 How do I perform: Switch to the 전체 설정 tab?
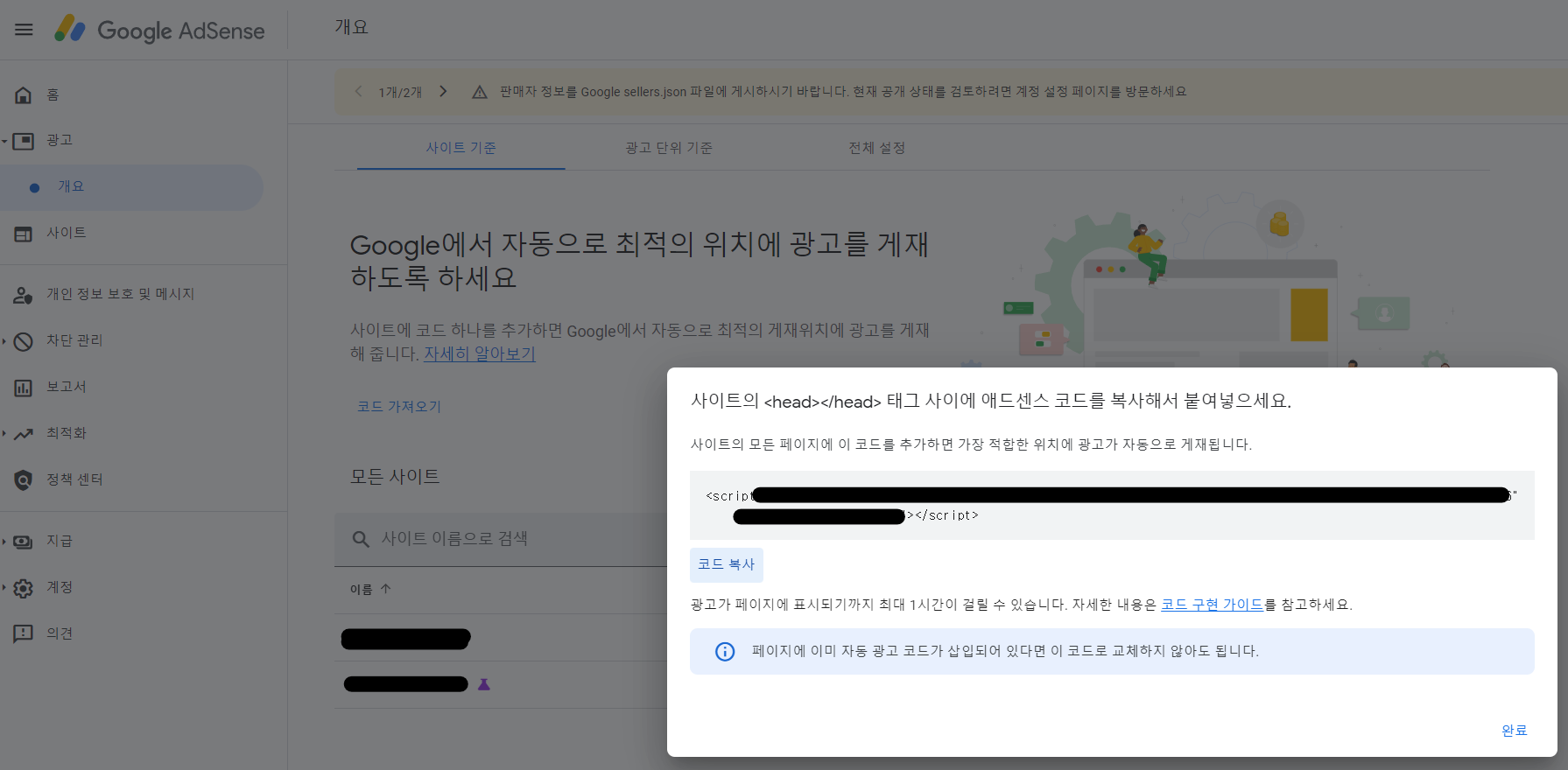point(876,148)
